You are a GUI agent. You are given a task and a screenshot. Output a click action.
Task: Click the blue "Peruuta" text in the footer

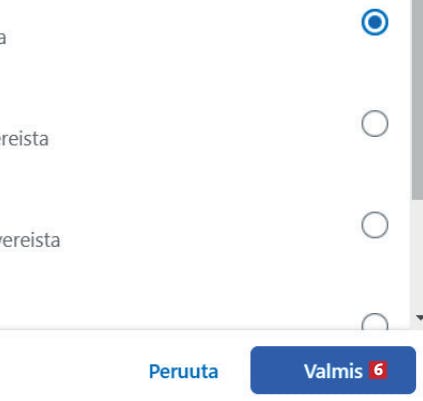[183, 371]
